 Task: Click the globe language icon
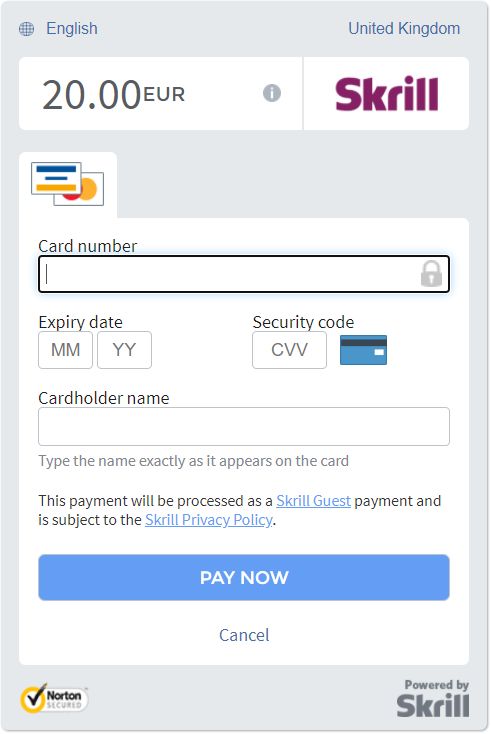(26, 29)
